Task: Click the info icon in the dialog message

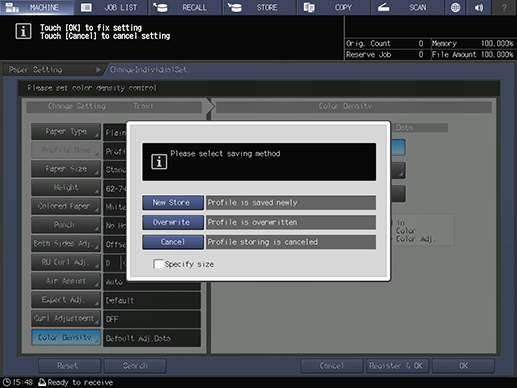Action: (159, 162)
